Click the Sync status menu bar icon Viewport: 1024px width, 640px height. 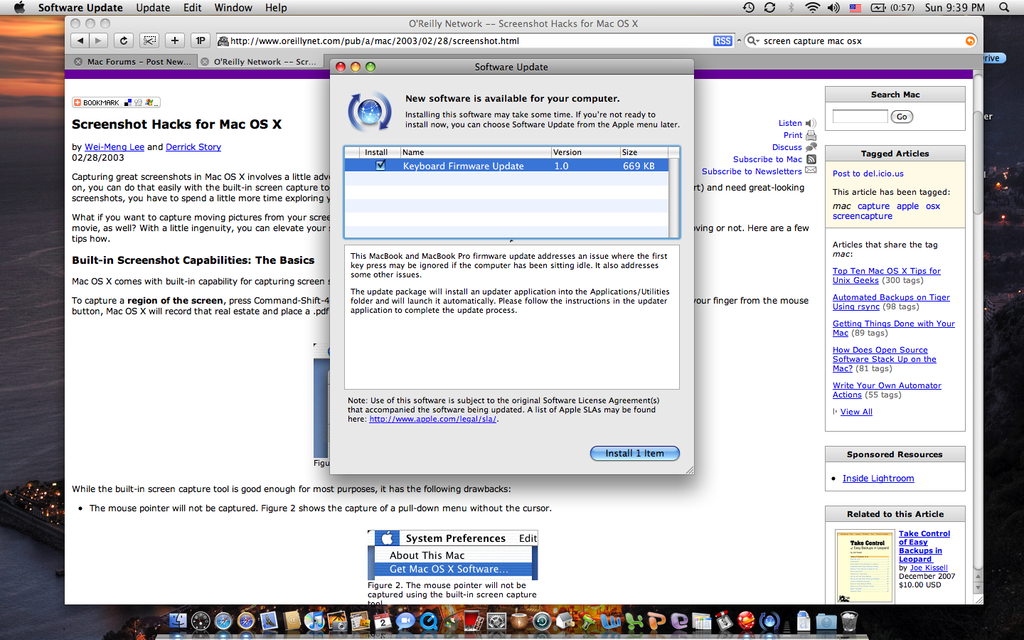pyautogui.click(x=769, y=7)
